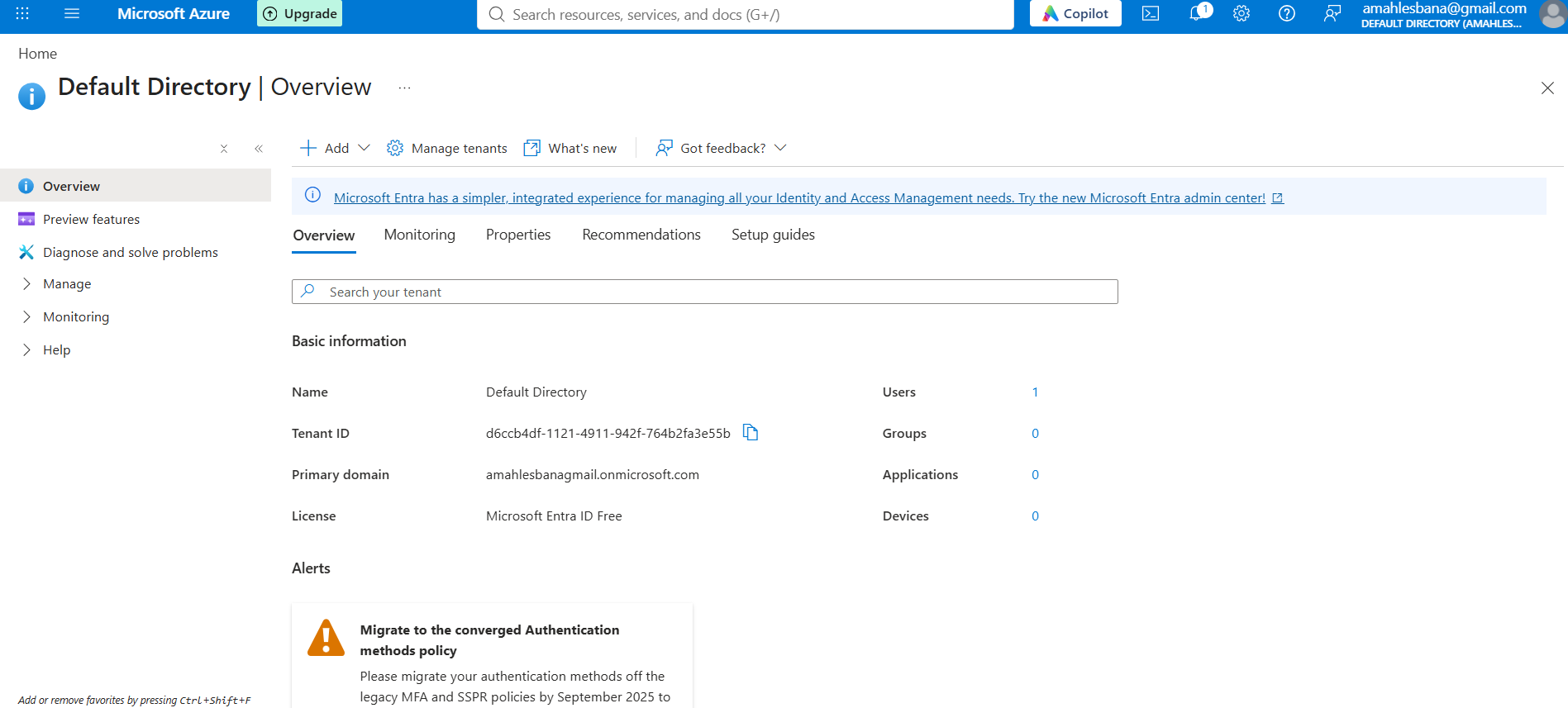
Task: Open the Migrate to converged Authentication alert
Action: pos(493,656)
